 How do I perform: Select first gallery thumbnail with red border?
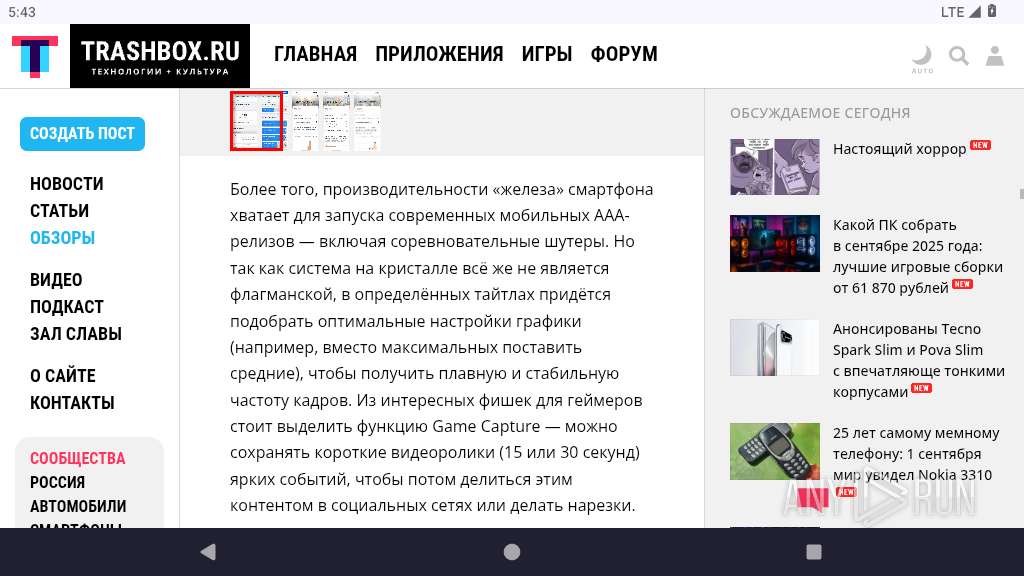point(257,121)
